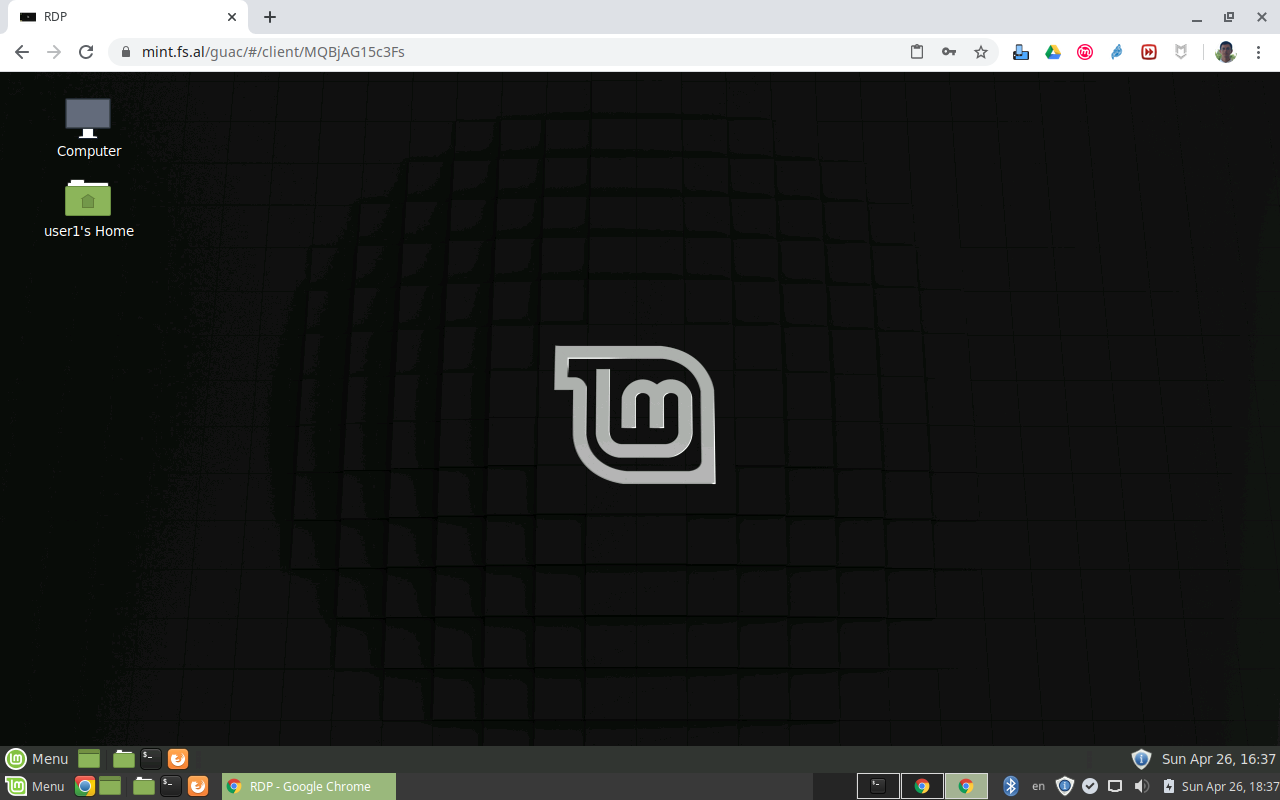Screen dimensions: 1280x800
Task: Click the blue feather extension icon
Action: (1117, 52)
